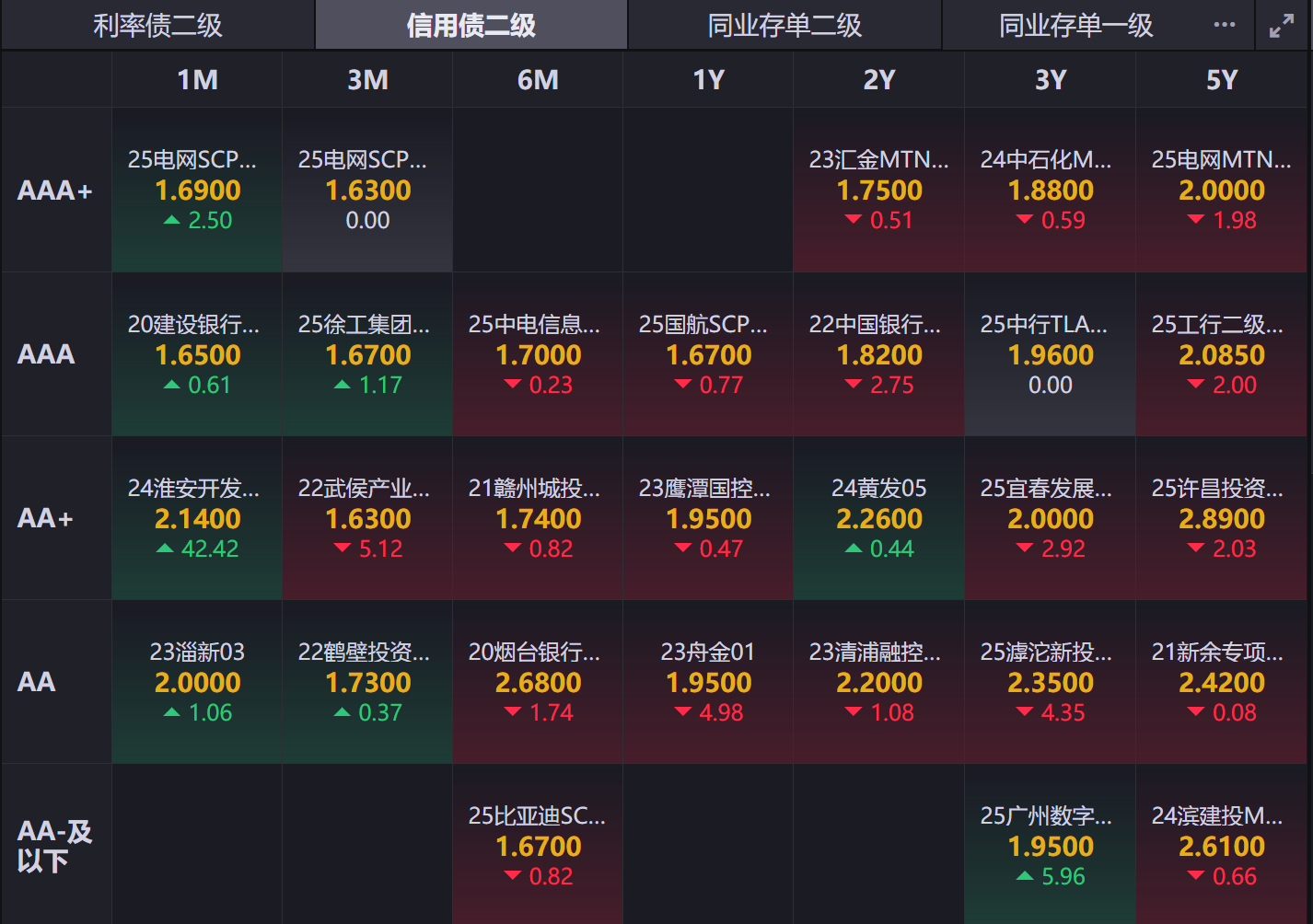
Task: Select the 1Y column header
Action: coord(708,79)
